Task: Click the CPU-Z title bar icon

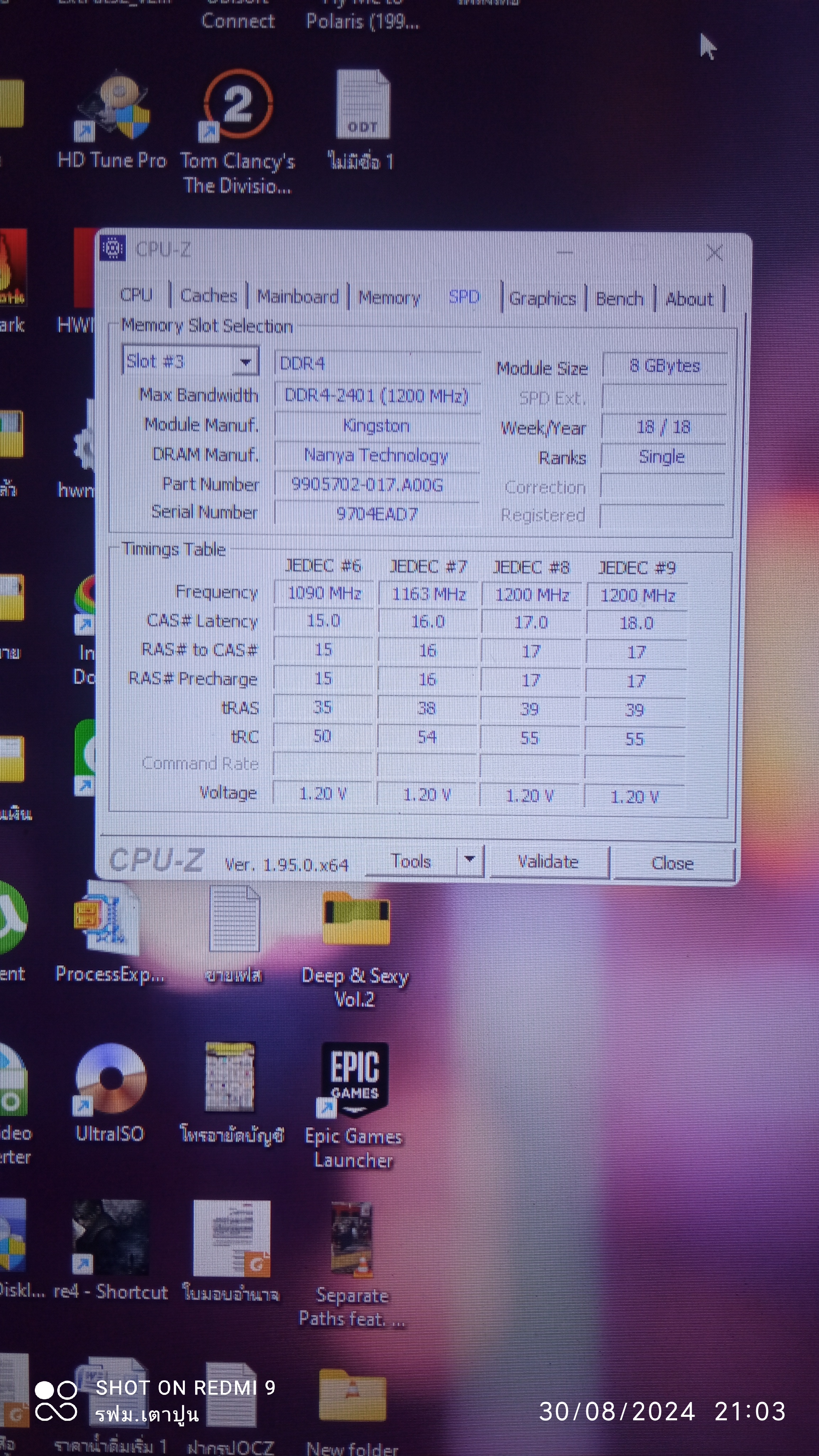Action: click(x=112, y=247)
